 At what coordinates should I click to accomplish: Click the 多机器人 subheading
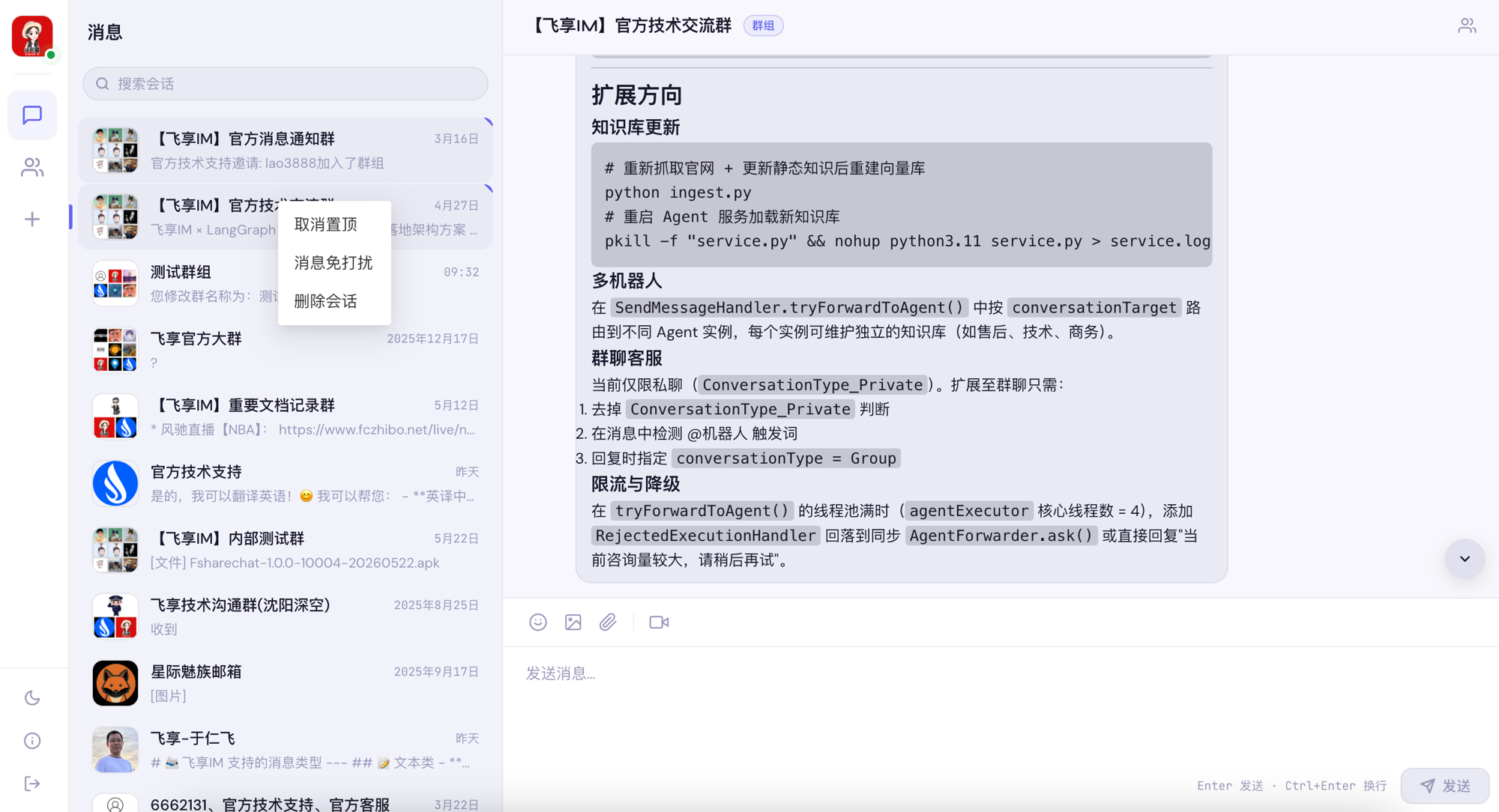coord(627,282)
